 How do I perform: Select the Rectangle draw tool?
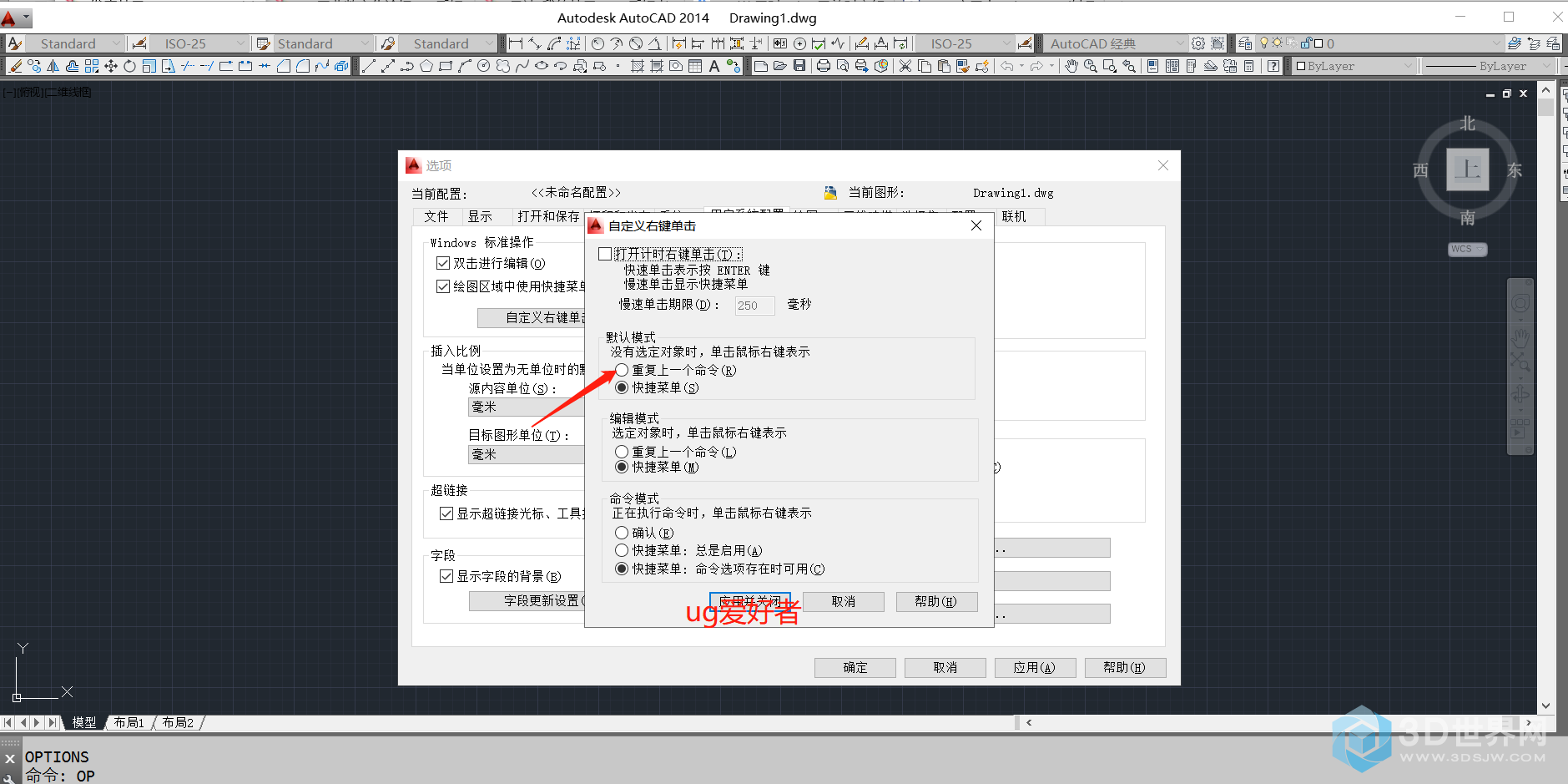click(x=446, y=66)
